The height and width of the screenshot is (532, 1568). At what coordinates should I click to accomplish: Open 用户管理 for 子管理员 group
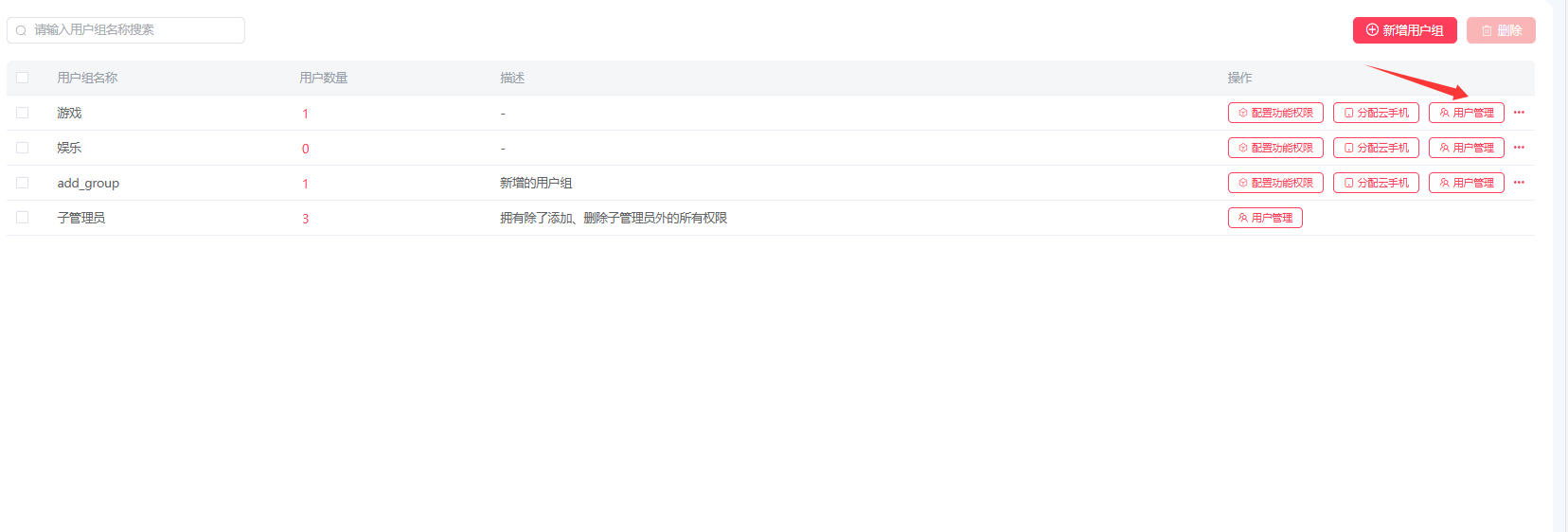1265,218
